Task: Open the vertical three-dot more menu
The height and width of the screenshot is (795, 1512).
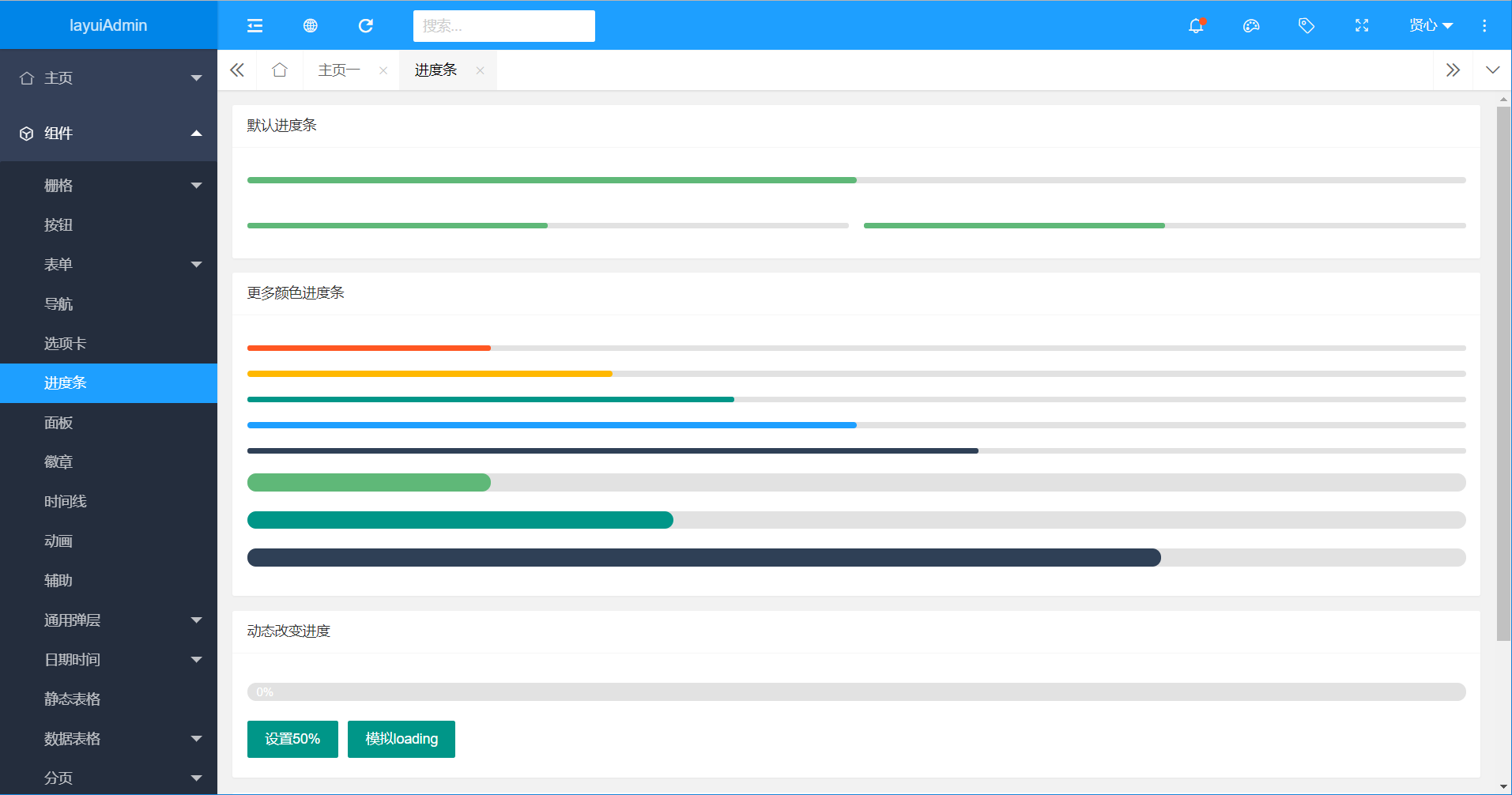Action: (1484, 26)
